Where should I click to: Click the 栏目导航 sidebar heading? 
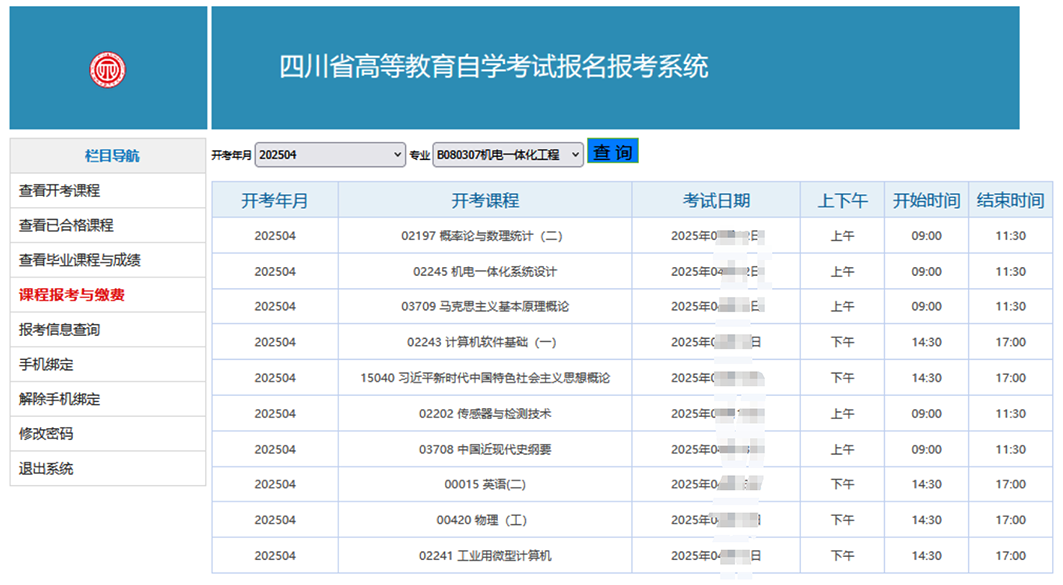coord(112,155)
